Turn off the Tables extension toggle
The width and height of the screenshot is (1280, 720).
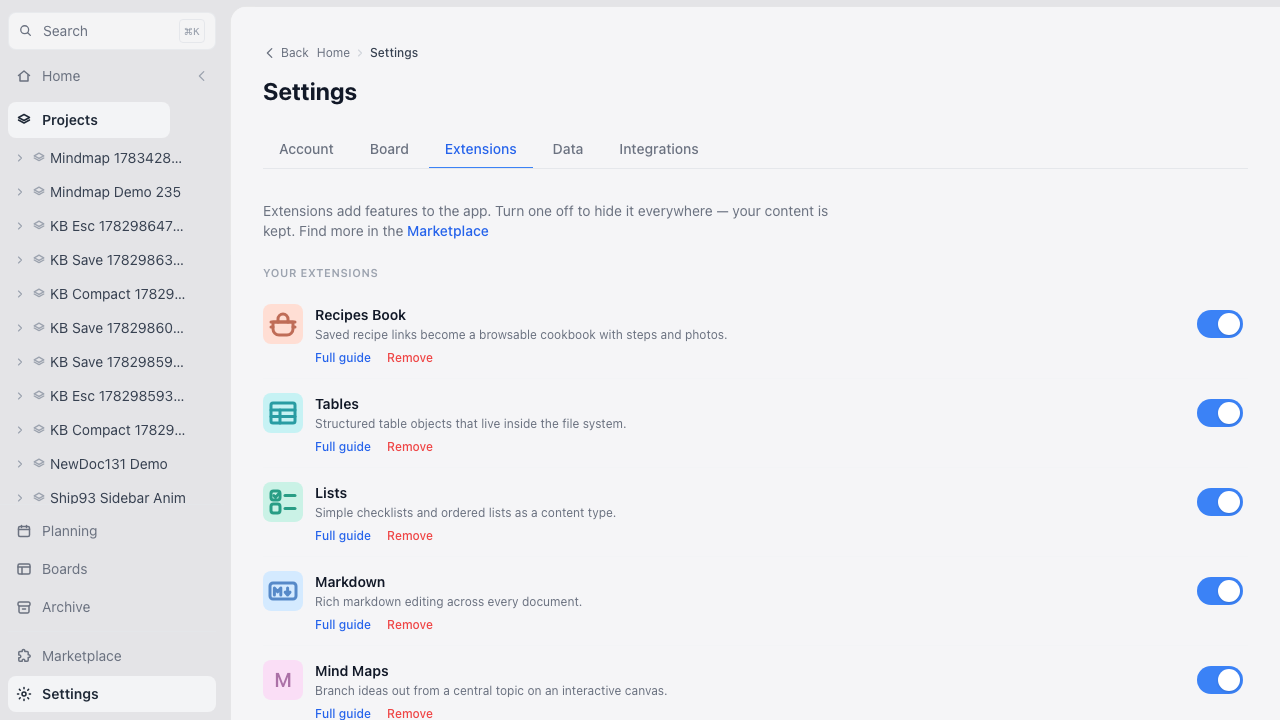click(1220, 413)
